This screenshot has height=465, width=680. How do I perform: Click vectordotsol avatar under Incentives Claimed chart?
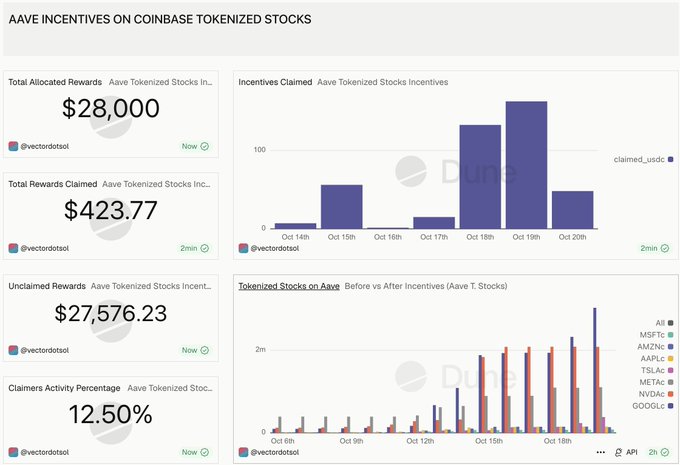coord(243,248)
